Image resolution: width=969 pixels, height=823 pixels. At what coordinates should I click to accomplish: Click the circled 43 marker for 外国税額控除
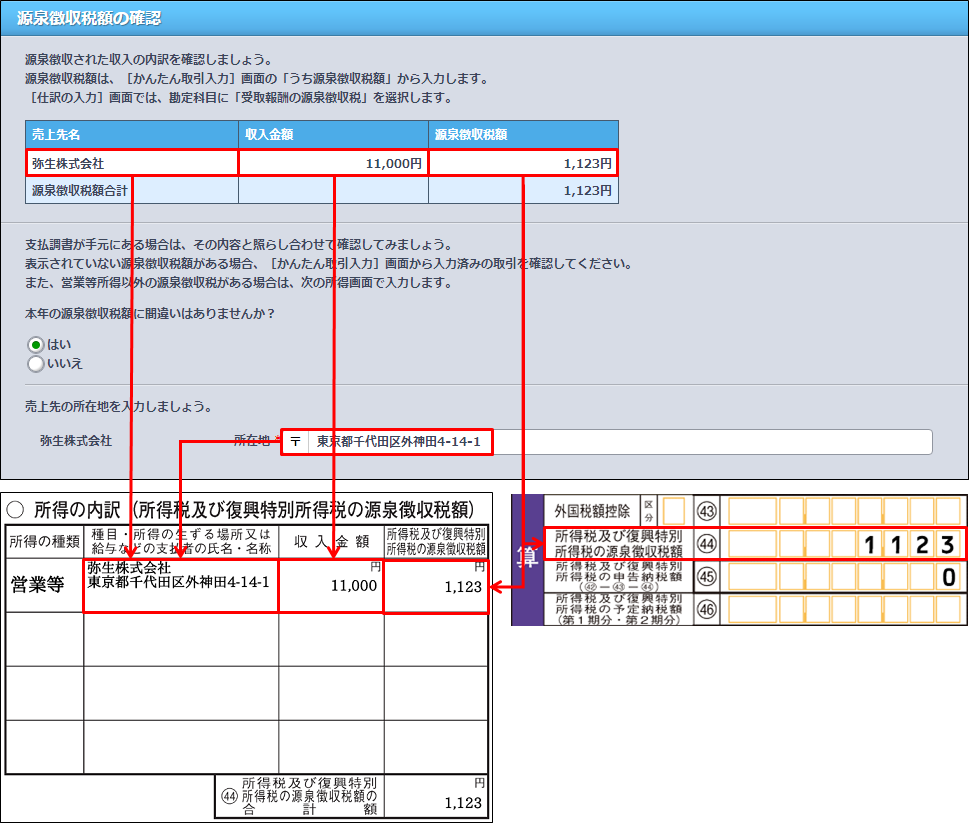(708, 511)
